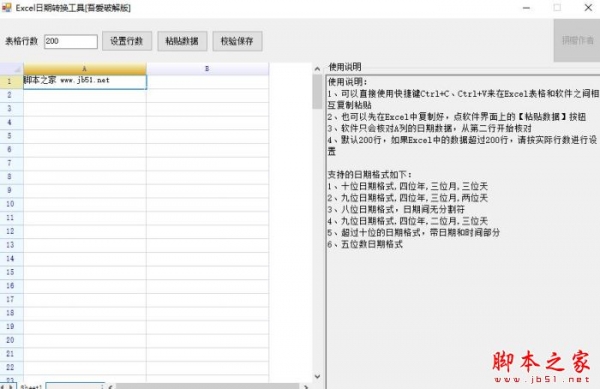Click the 表格行数 label
This screenshot has width=600, height=389.
(x=21, y=41)
